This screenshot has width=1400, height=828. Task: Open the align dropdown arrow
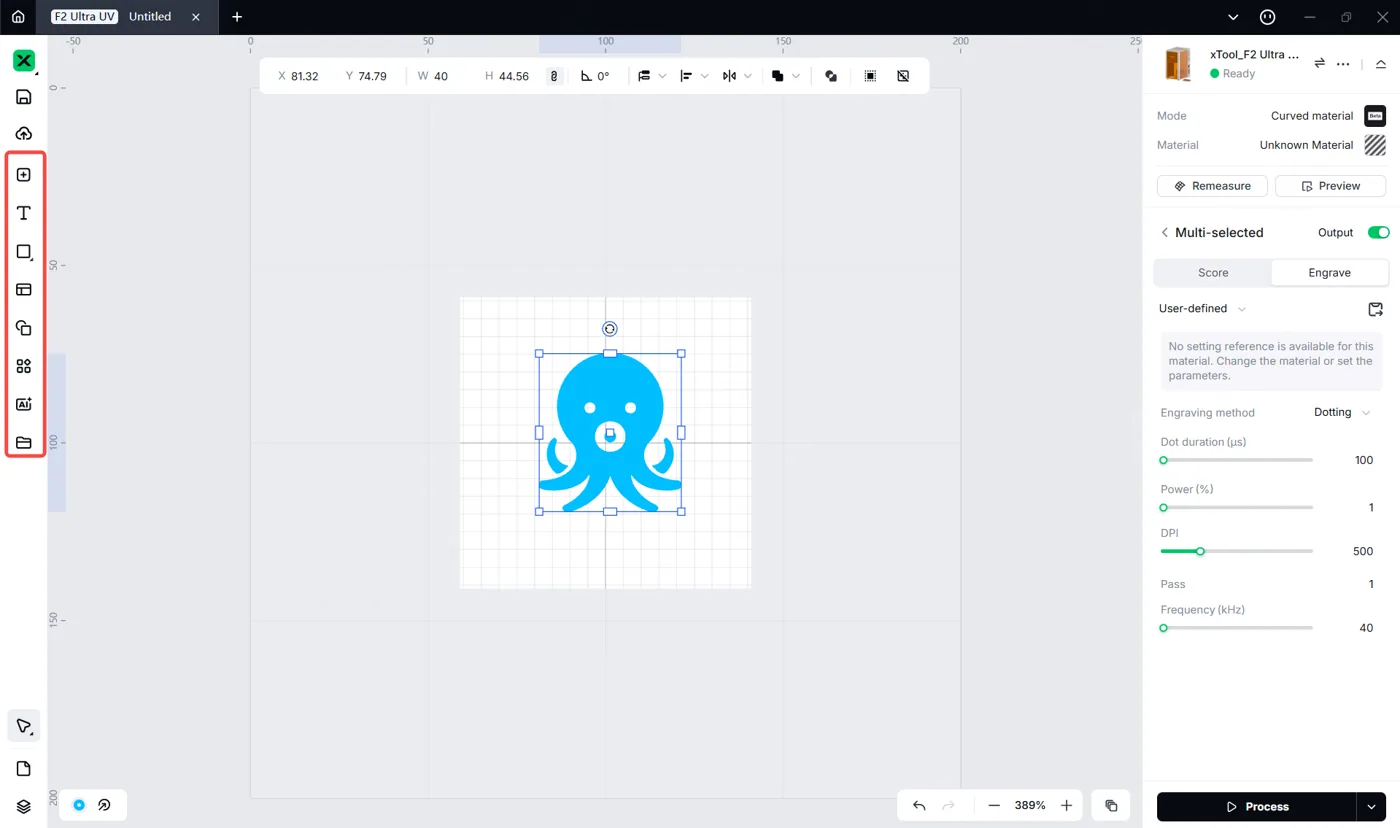(x=705, y=76)
